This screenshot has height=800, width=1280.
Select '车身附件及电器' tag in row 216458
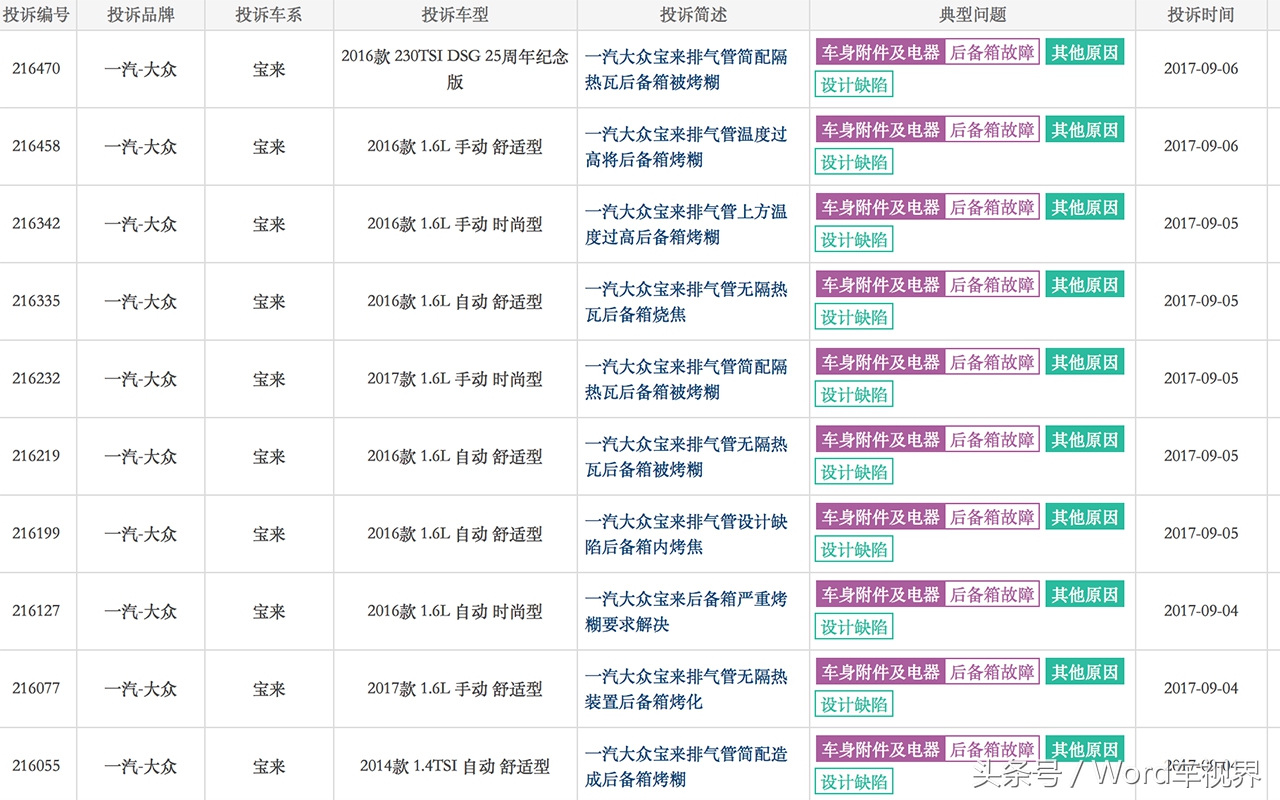880,129
